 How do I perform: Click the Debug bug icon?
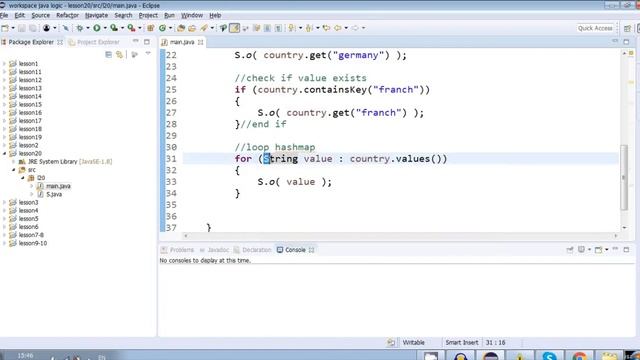coord(80,28)
